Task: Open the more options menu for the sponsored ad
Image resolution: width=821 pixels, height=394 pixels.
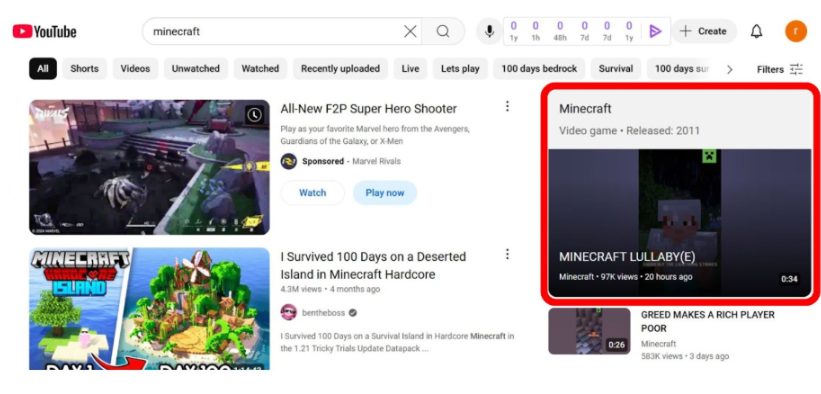Action: pos(507,106)
